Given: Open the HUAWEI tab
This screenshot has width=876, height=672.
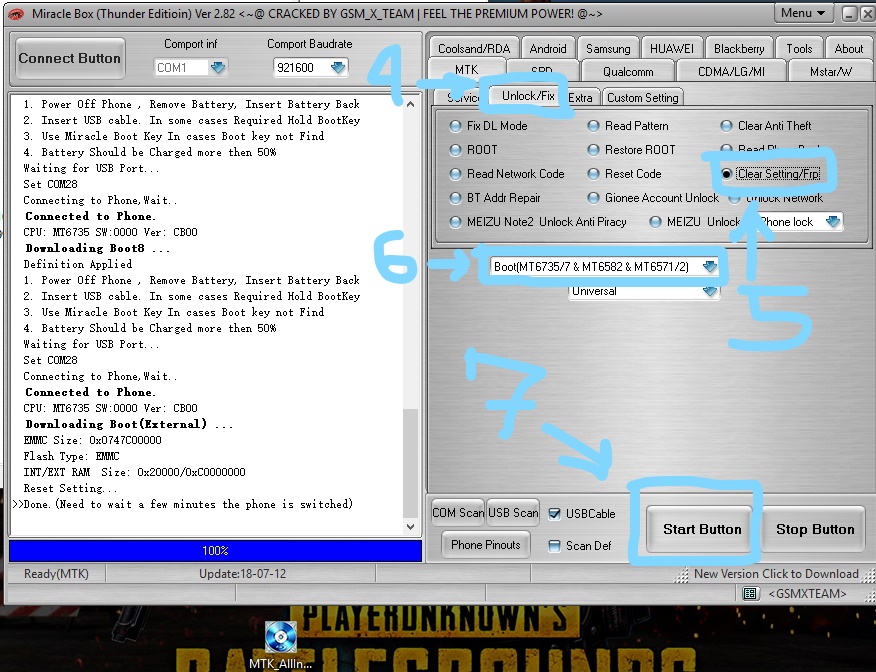Looking at the screenshot, I should 672,49.
